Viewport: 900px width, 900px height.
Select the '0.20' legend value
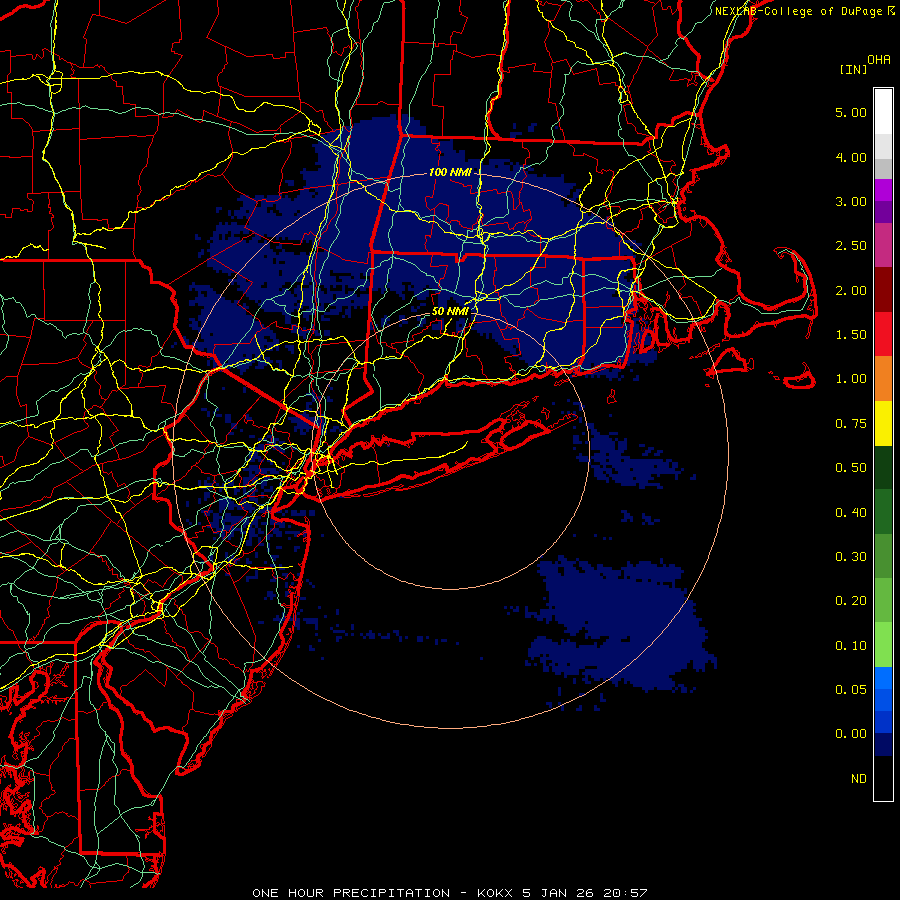tap(851, 601)
